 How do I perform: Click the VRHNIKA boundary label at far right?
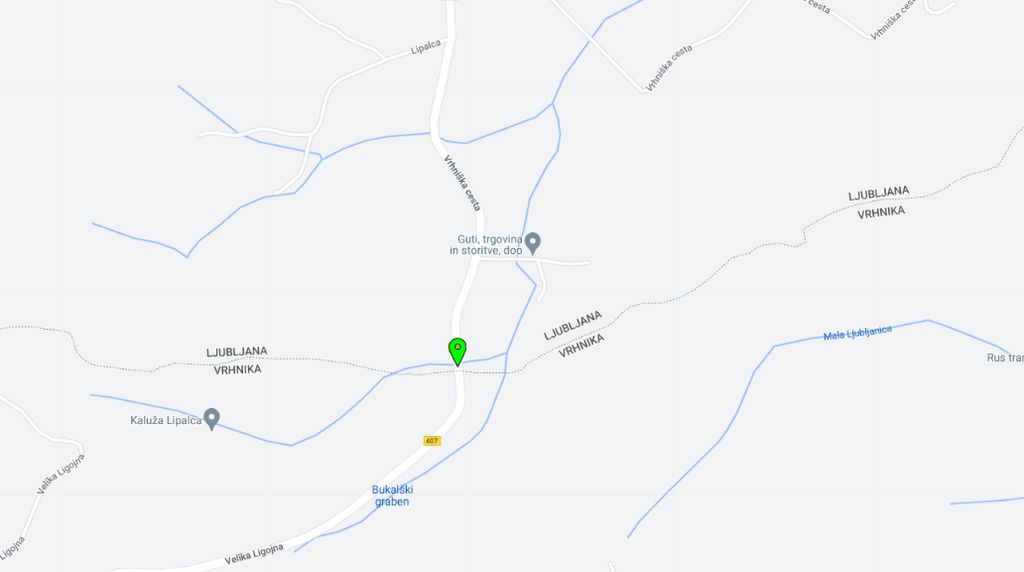(x=881, y=213)
